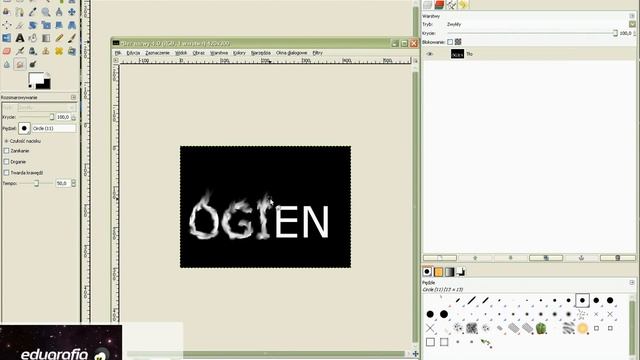Viewport: 640px width, 360px height.
Task: Click the tool options Krycie opacity slider
Action: tap(36, 118)
